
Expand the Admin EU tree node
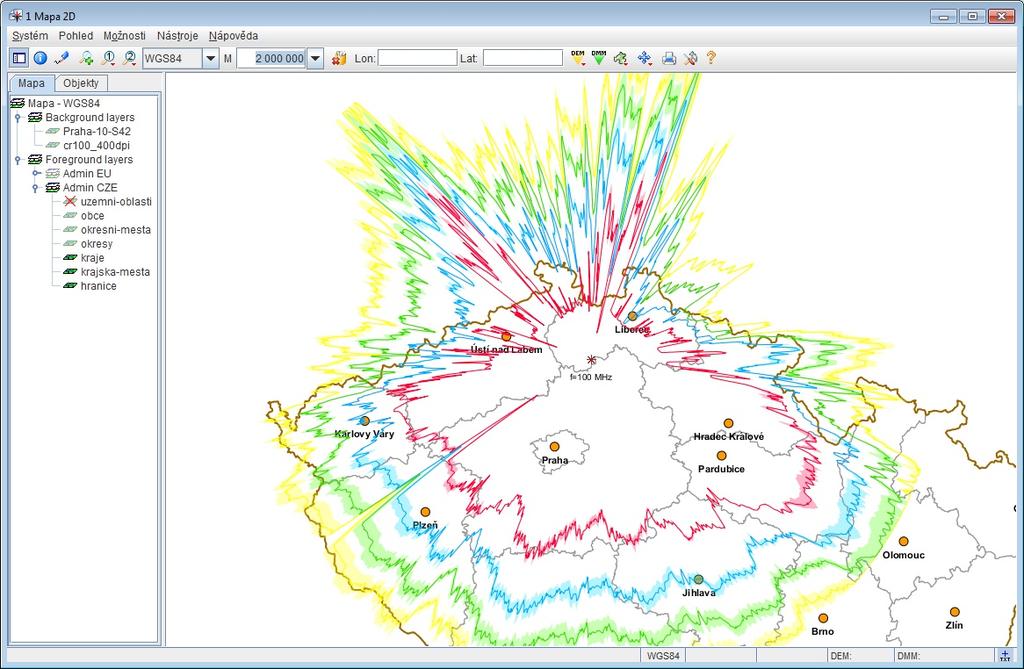[36, 173]
